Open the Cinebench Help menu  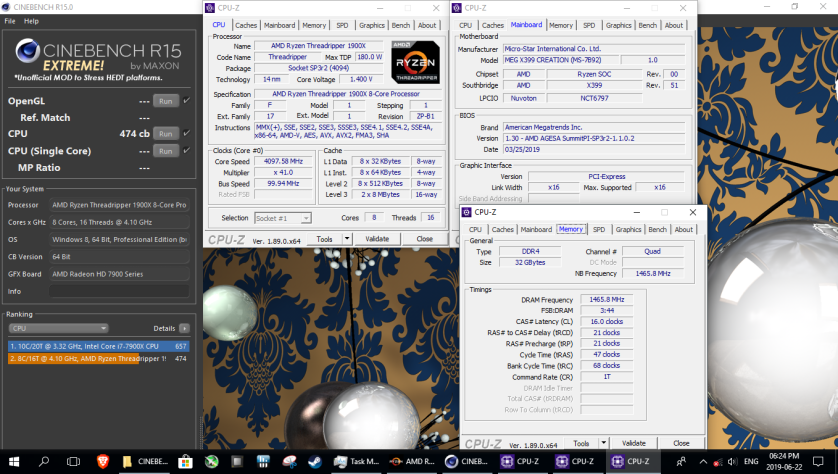pyautogui.click(x=31, y=21)
